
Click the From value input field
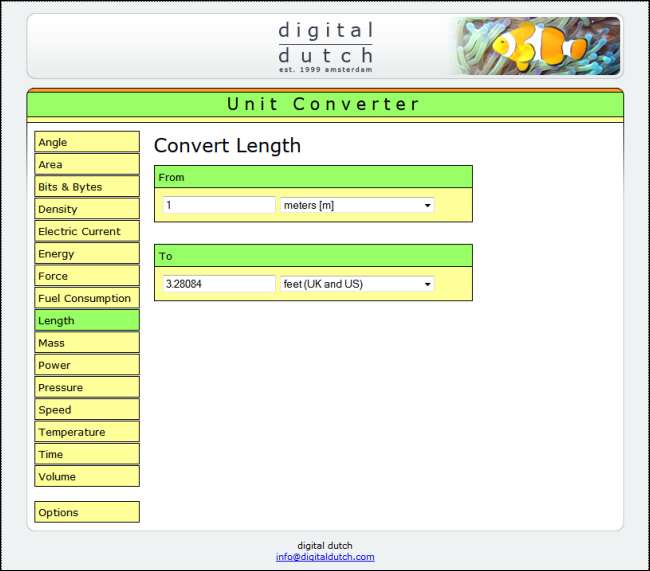click(x=219, y=205)
